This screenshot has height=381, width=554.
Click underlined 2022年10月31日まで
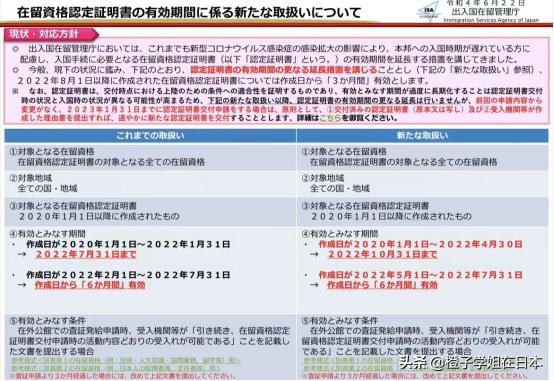click(383, 254)
